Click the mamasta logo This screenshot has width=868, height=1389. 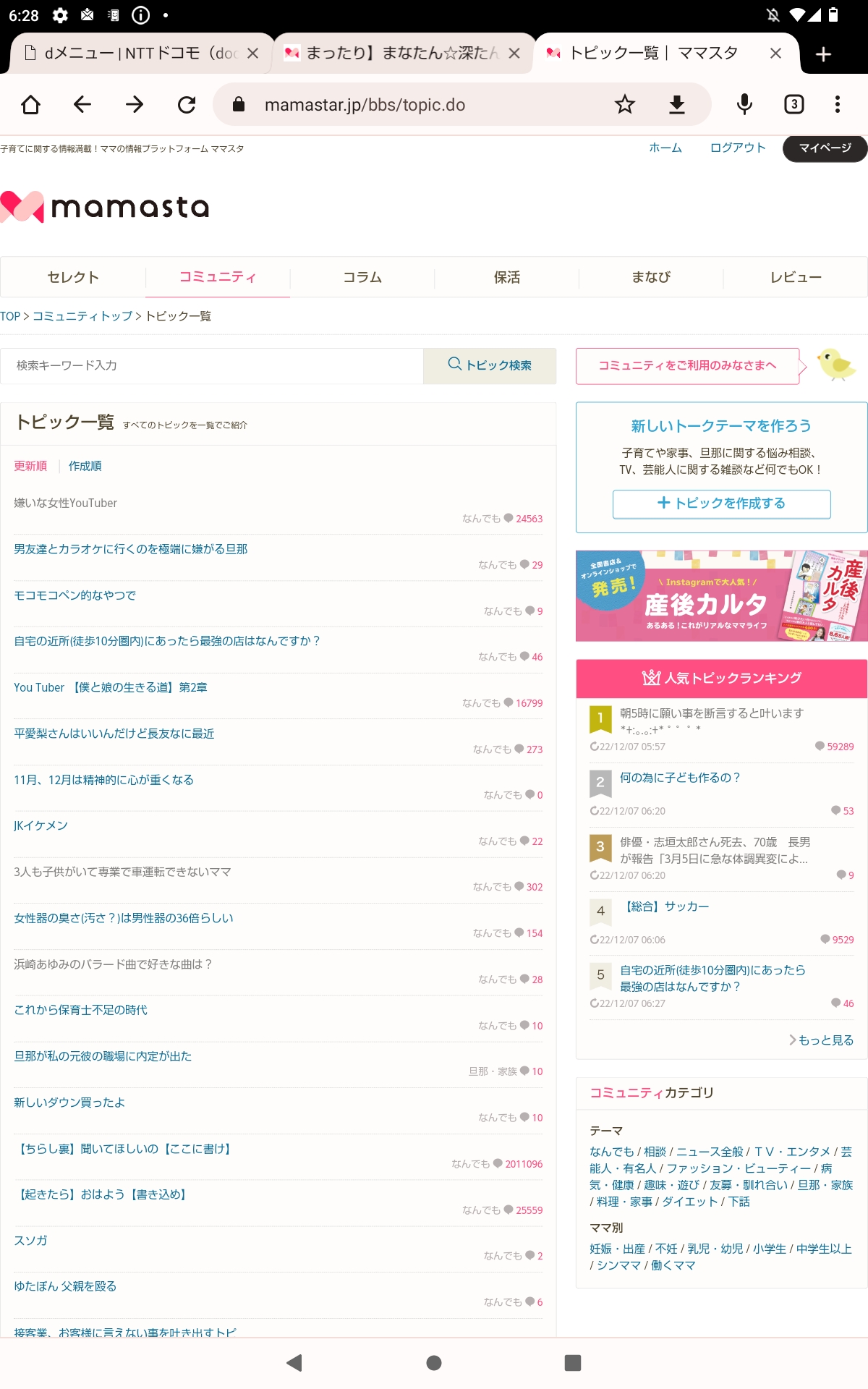pyautogui.click(x=106, y=207)
